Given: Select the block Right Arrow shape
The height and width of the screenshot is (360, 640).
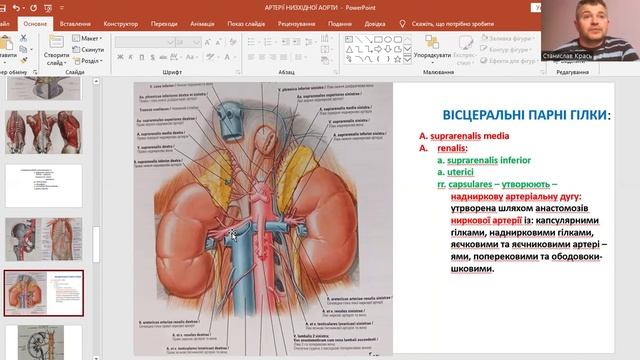Looking at the screenshot, I should pyautogui.click(x=378, y=49).
